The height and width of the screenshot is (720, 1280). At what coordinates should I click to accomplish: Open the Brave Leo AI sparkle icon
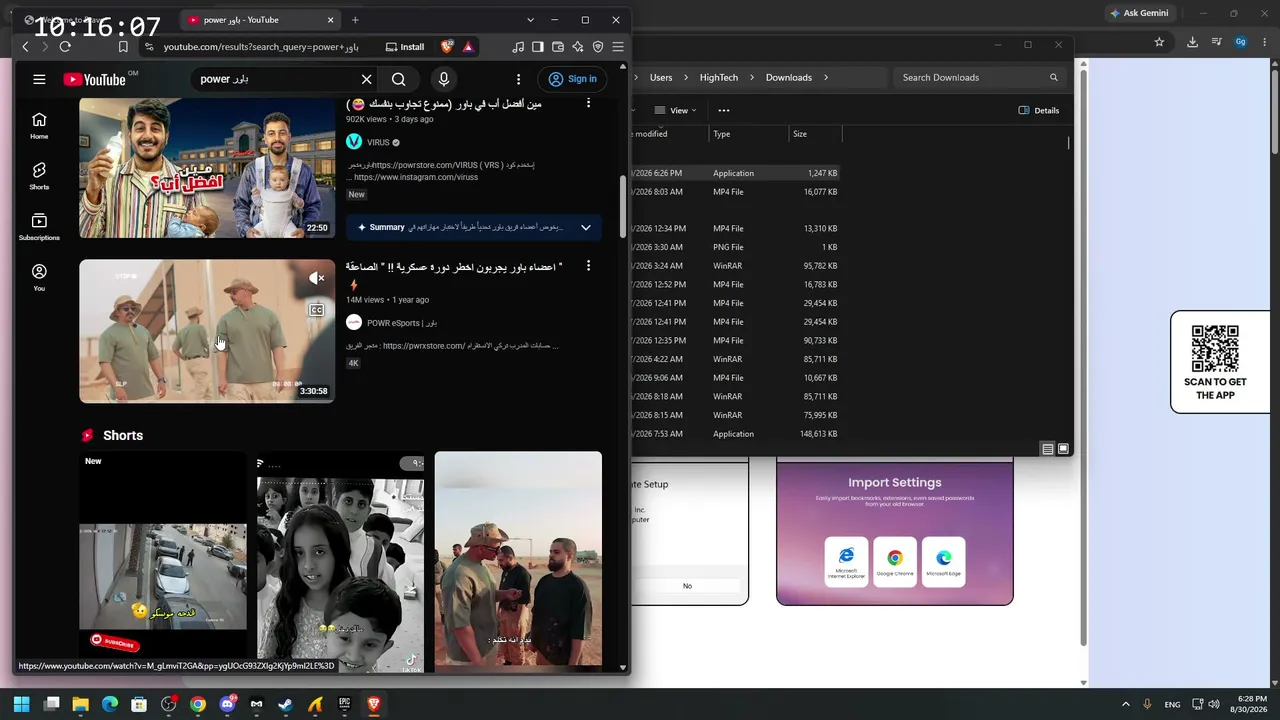pyautogui.click(x=578, y=47)
